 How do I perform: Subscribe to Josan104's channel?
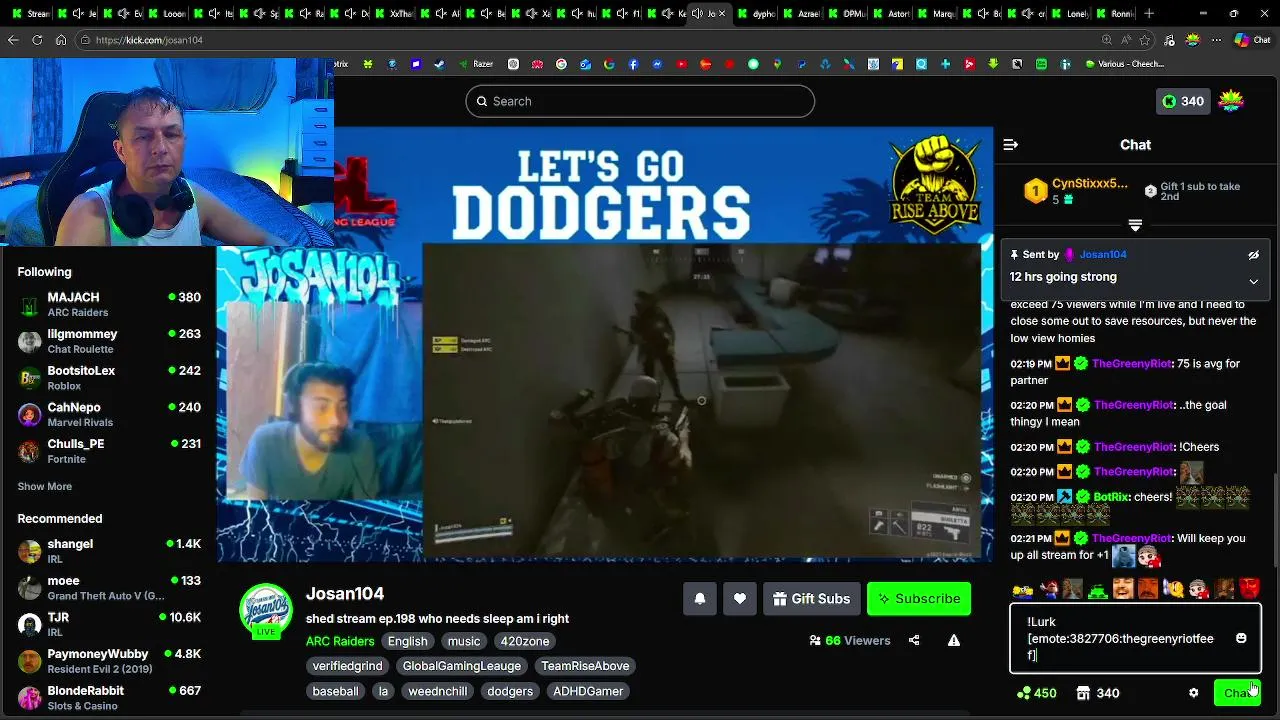point(919,599)
